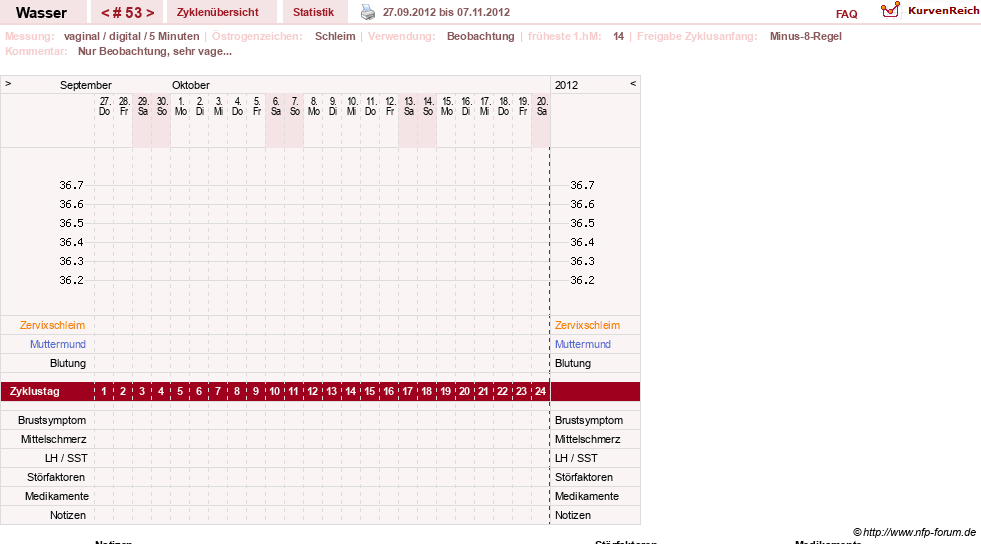Click the right Notizen row label
981x544 pixels.
coord(572,515)
